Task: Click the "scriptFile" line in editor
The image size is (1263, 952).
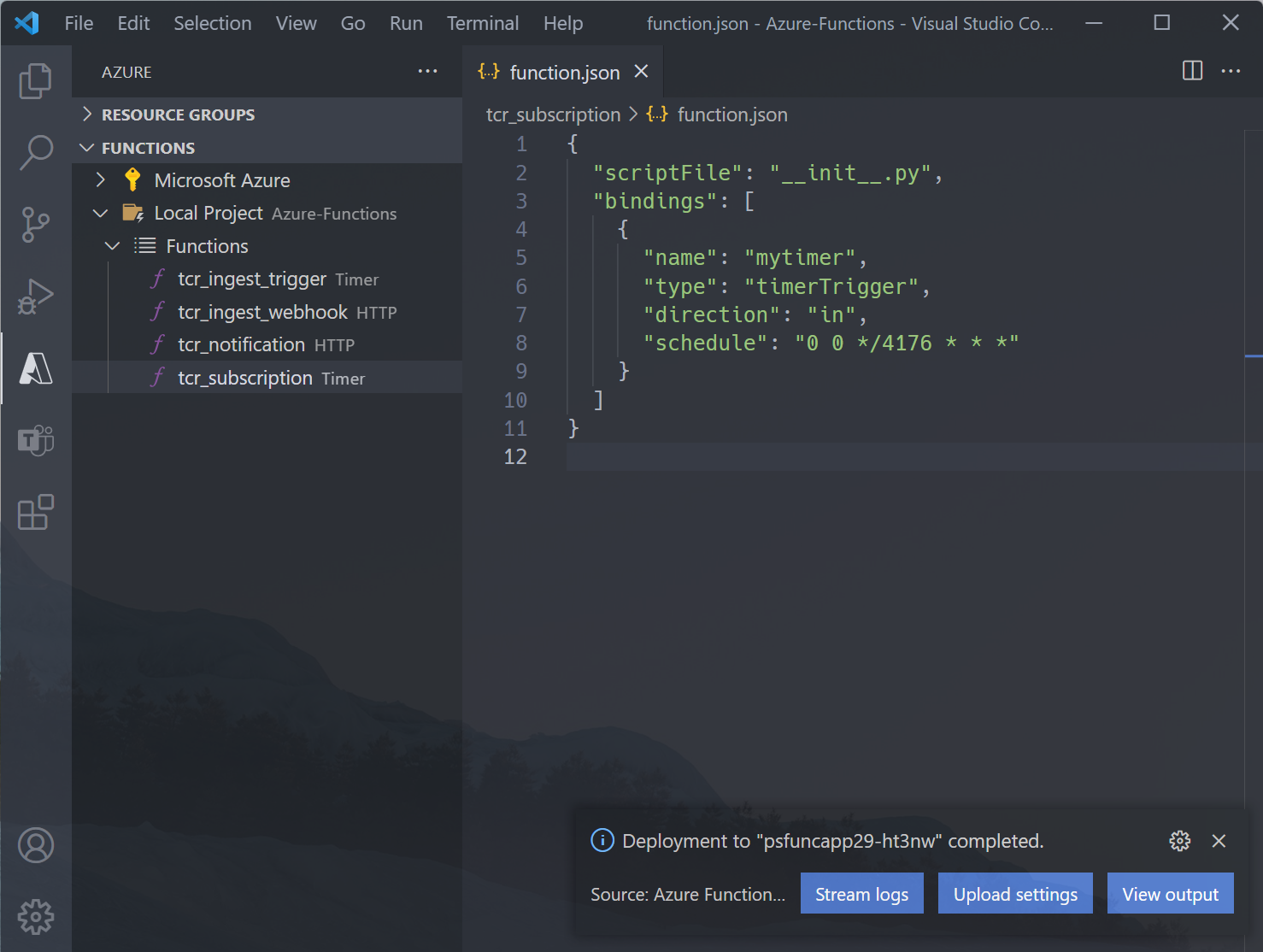Action: point(767,173)
